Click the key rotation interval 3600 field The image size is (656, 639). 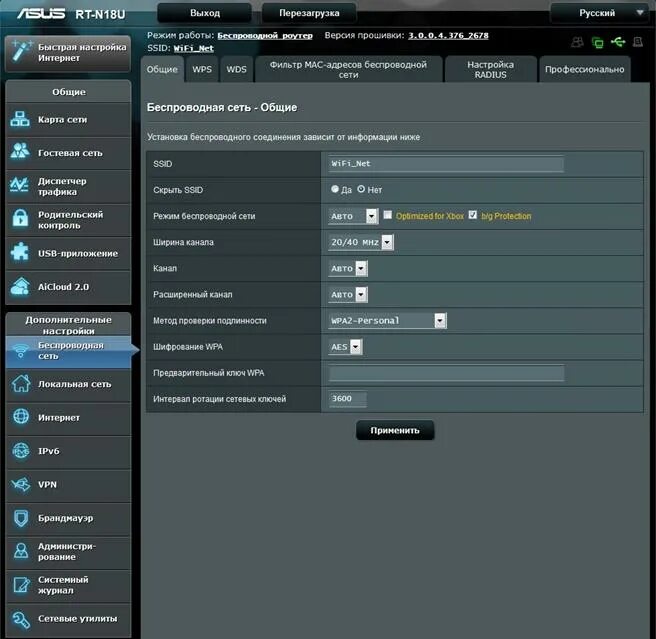(x=348, y=399)
